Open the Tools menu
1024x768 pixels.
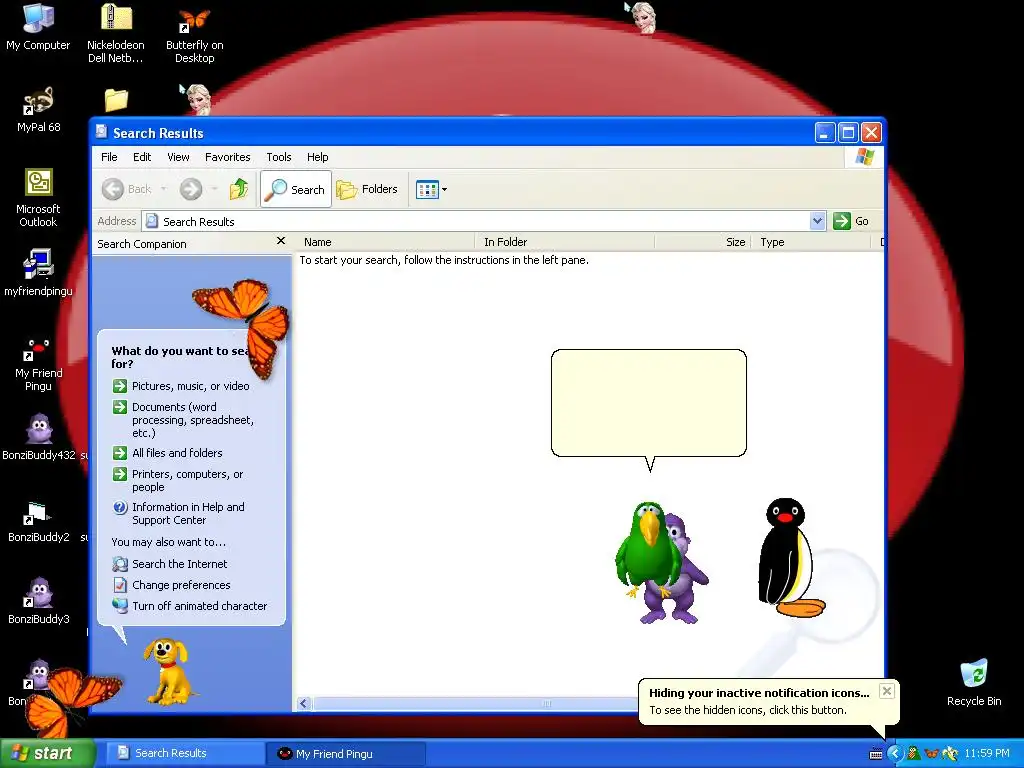[x=278, y=157]
